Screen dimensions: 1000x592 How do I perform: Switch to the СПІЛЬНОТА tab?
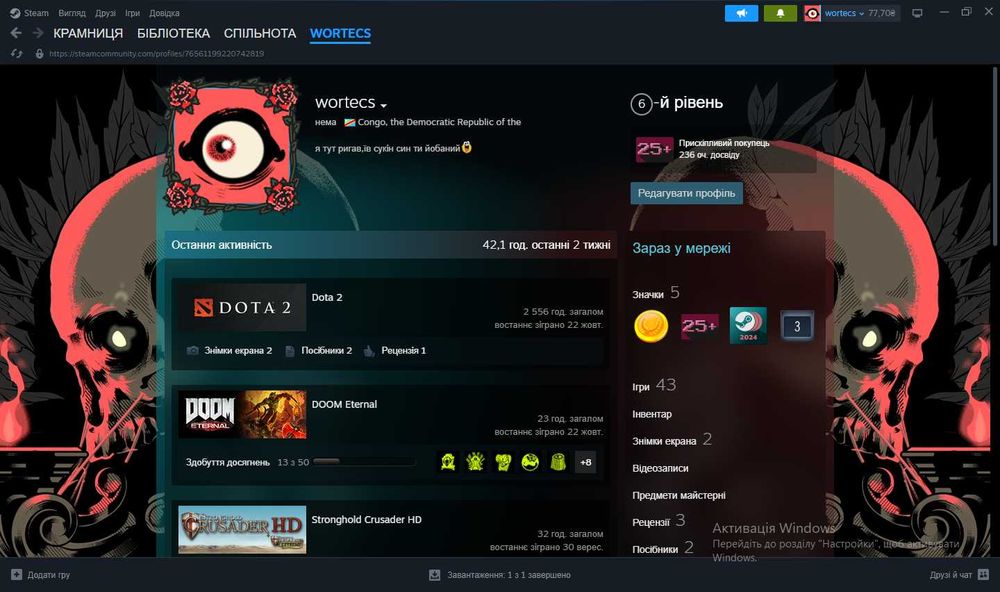[260, 33]
